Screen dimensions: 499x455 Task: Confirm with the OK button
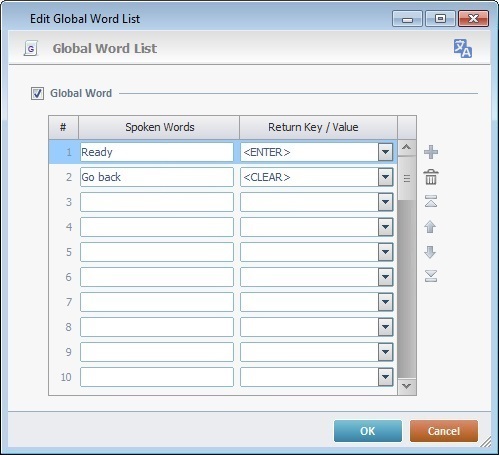click(x=368, y=431)
